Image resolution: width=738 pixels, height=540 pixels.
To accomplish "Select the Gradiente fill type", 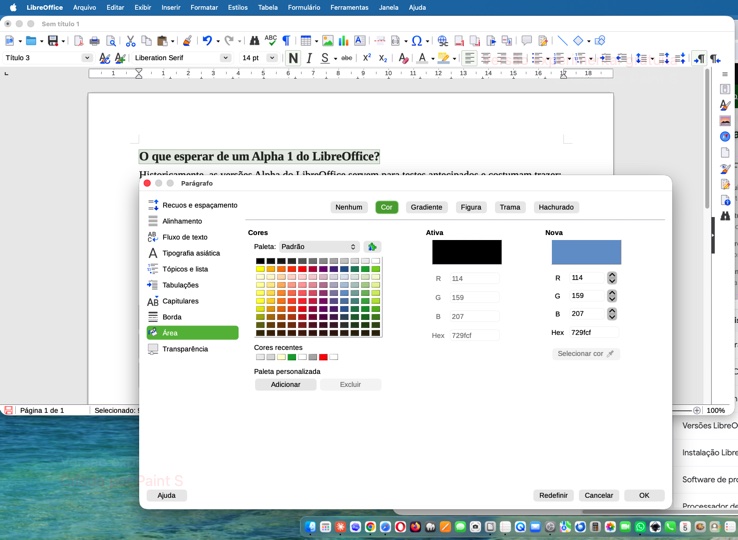I will click(x=426, y=207).
